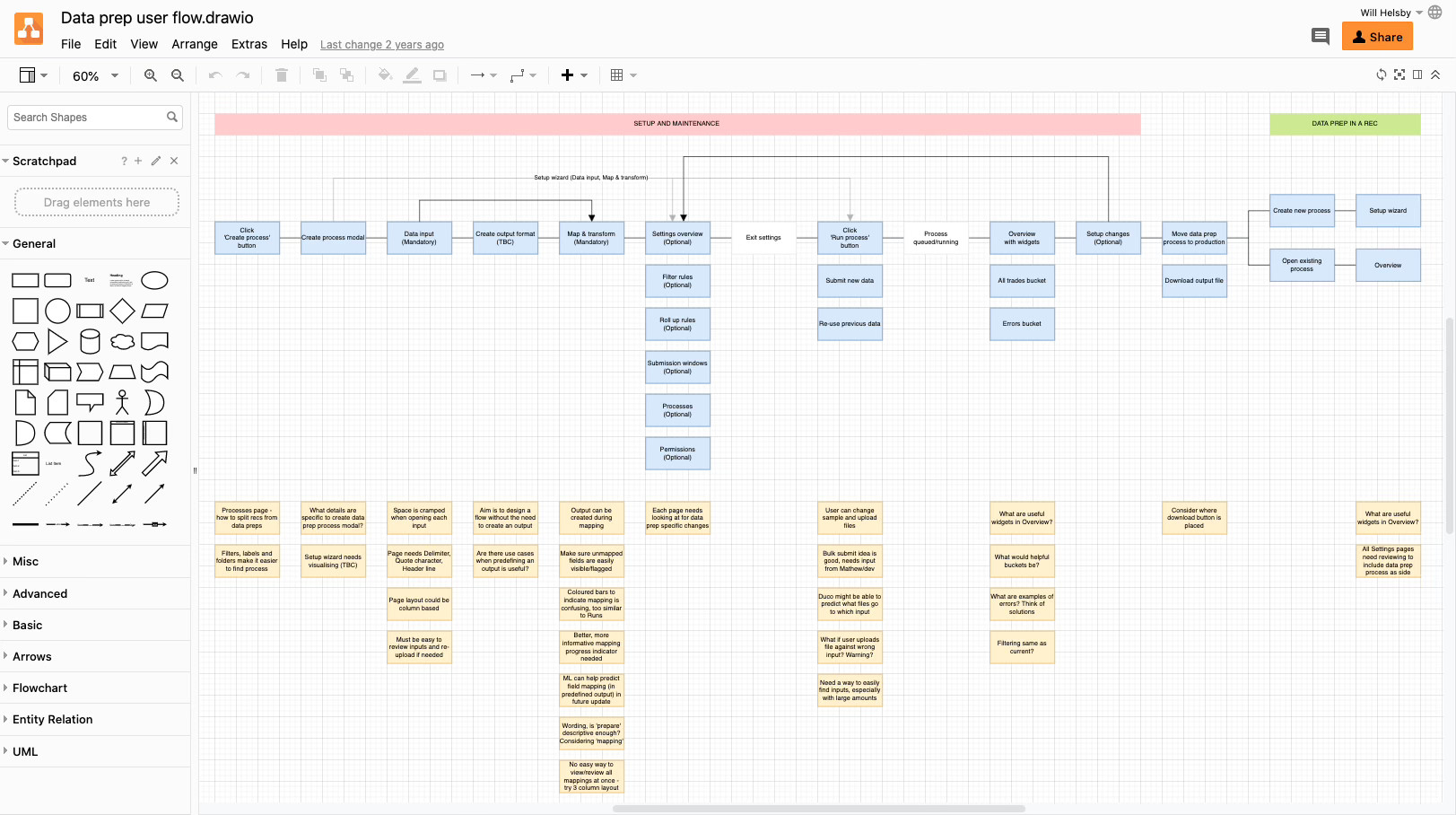Viewport: 1456px width, 815px height.
Task: Expand the Flowchart shapes section
Action: (x=39, y=688)
